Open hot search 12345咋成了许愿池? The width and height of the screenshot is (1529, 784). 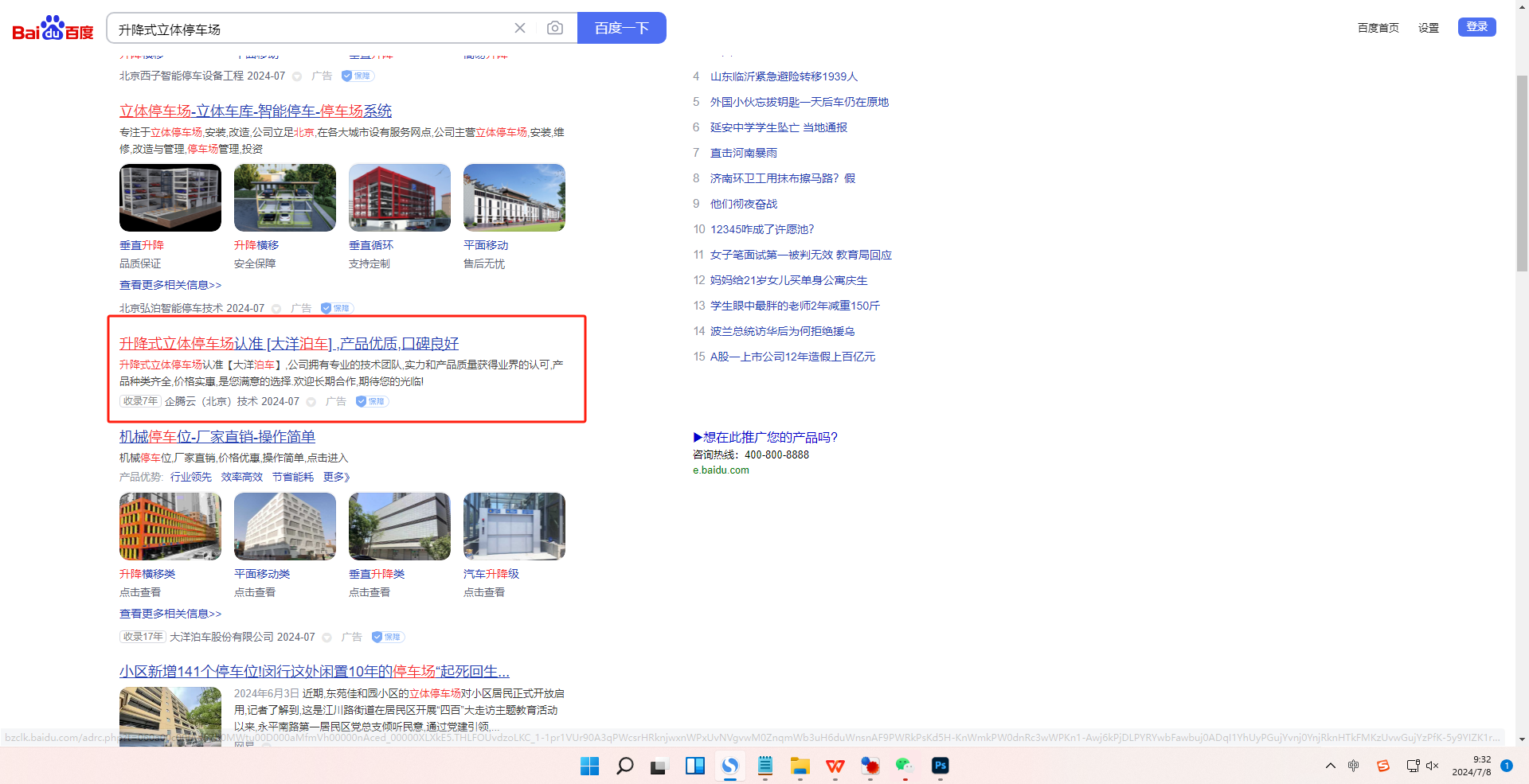pos(762,229)
